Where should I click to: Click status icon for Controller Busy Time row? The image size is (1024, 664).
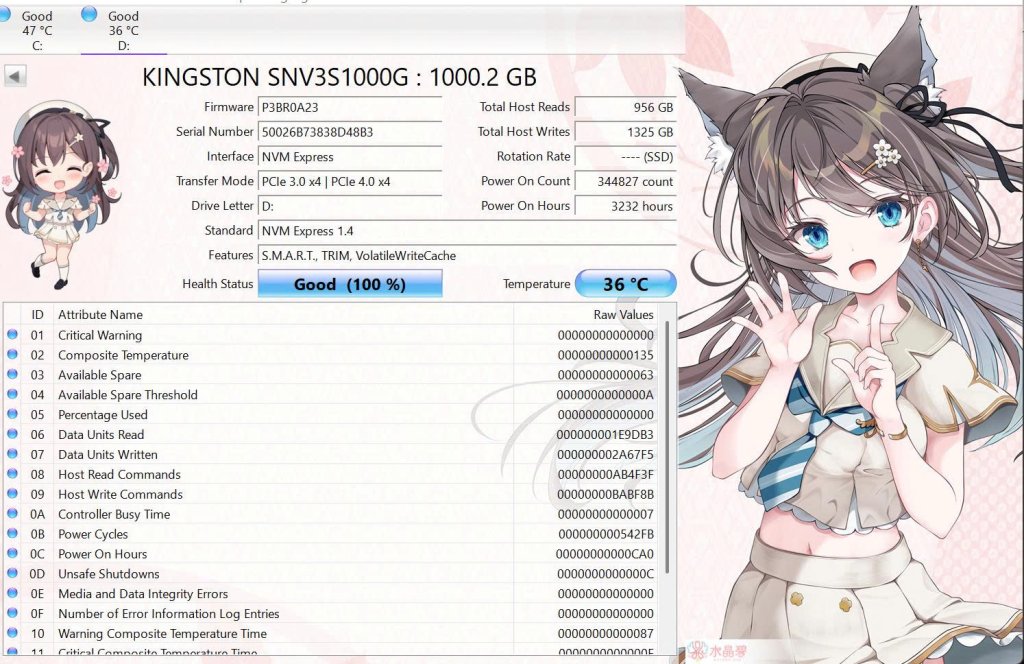12,513
